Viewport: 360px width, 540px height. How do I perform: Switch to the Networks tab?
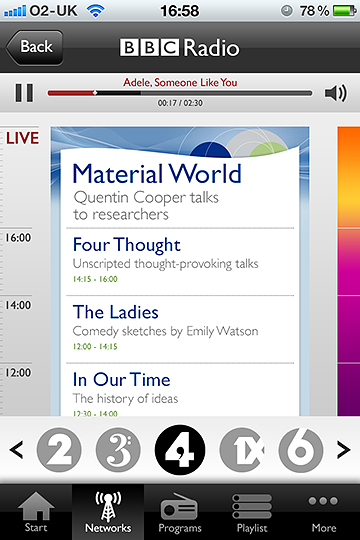tap(108, 512)
